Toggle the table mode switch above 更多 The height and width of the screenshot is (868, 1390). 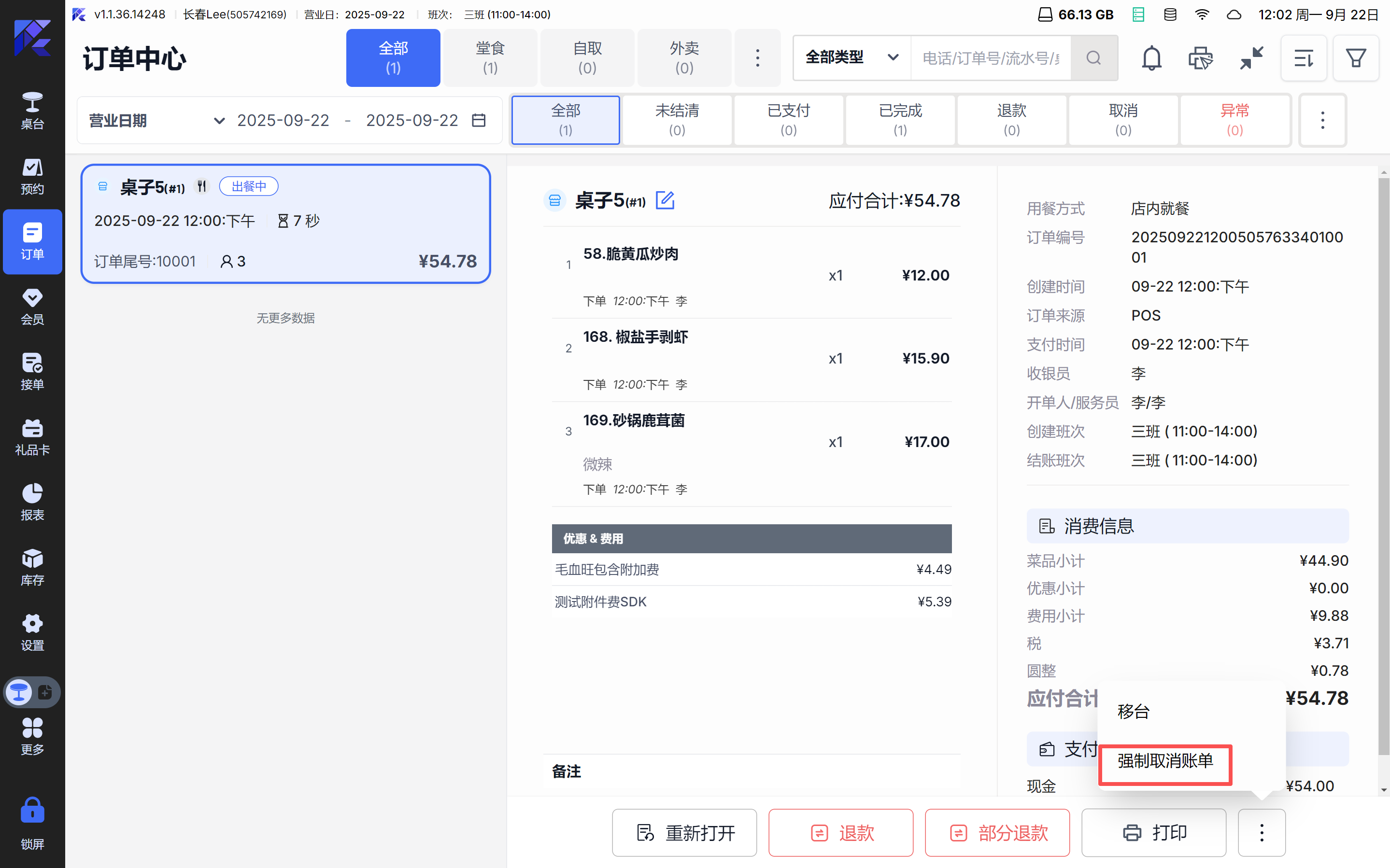[31, 692]
